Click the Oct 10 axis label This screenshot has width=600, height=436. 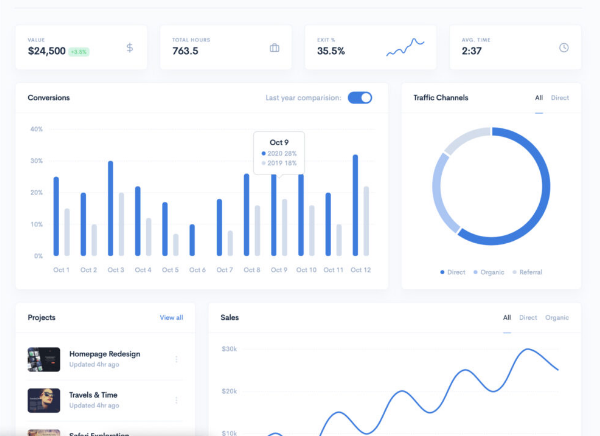coord(306,270)
